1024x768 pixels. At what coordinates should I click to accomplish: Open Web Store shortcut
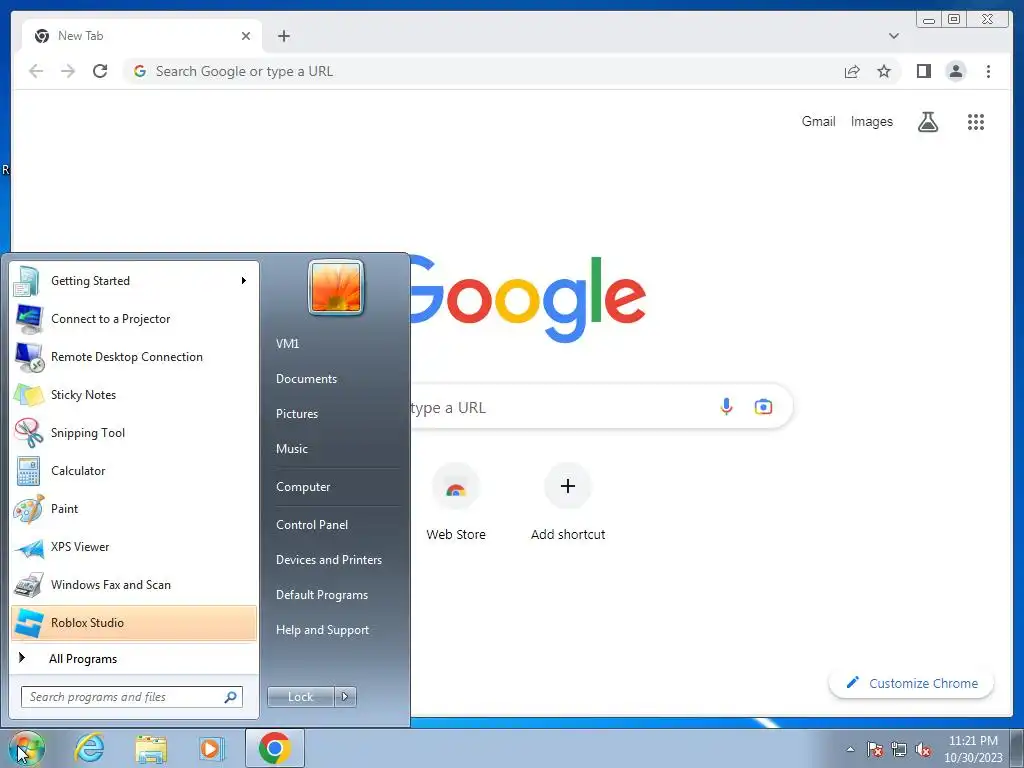[x=456, y=503]
